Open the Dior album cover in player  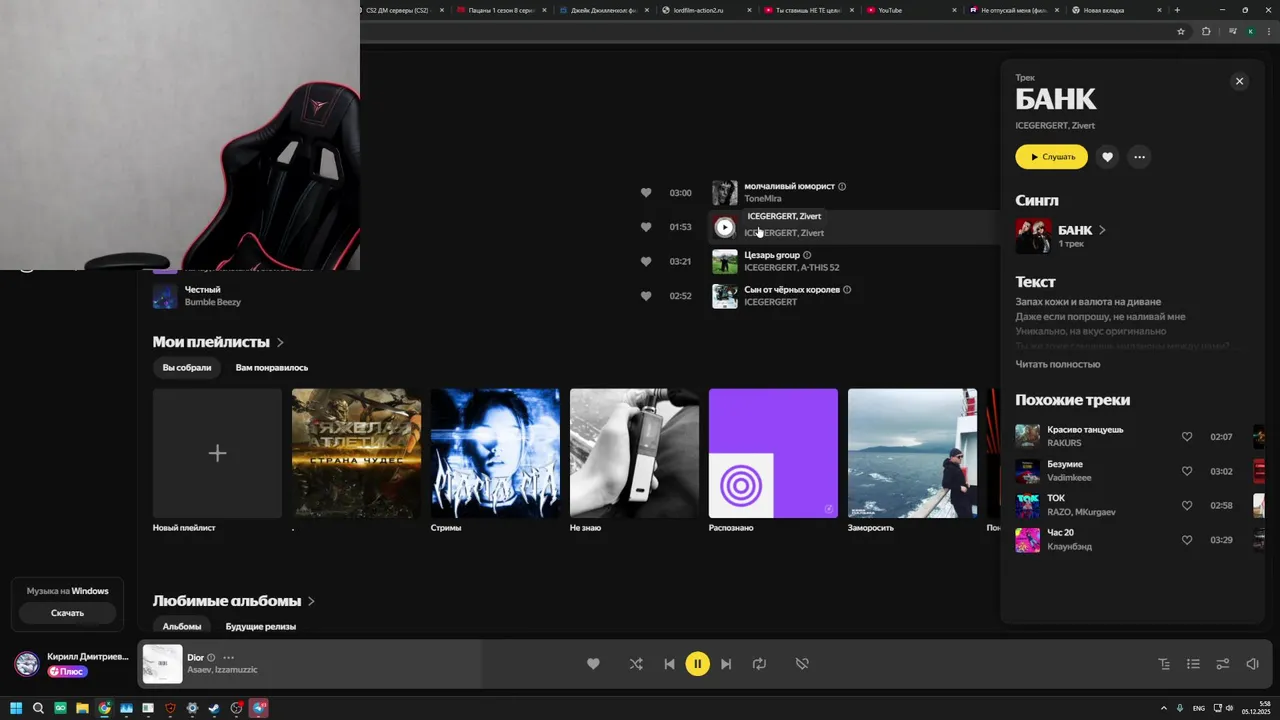tap(162, 664)
